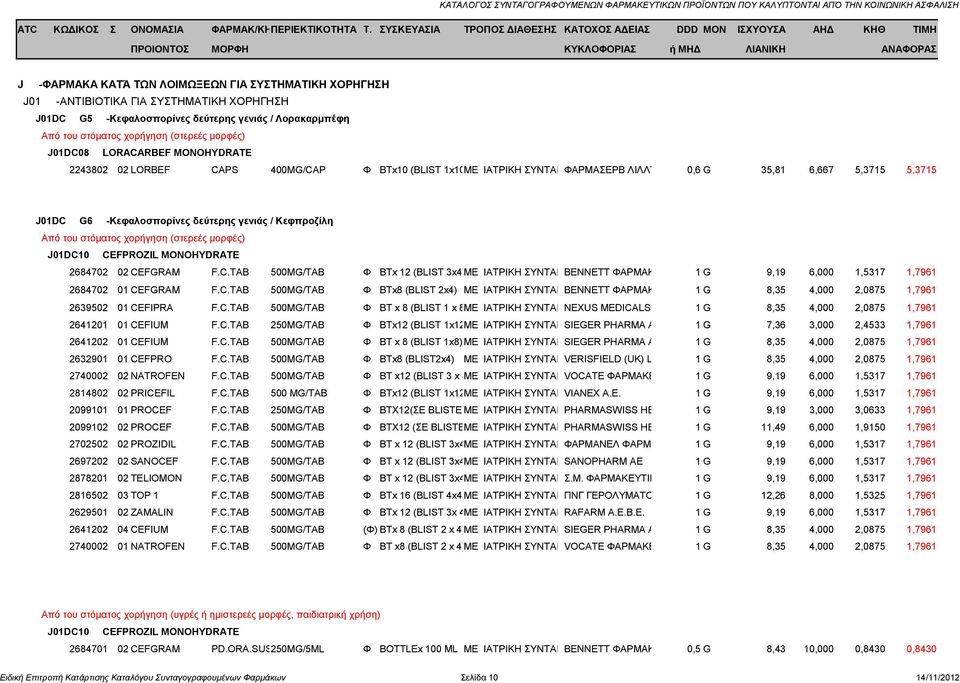Screen dimensions: 960x683
Task: Click DDD value 0,6 G
Action: 699,170
